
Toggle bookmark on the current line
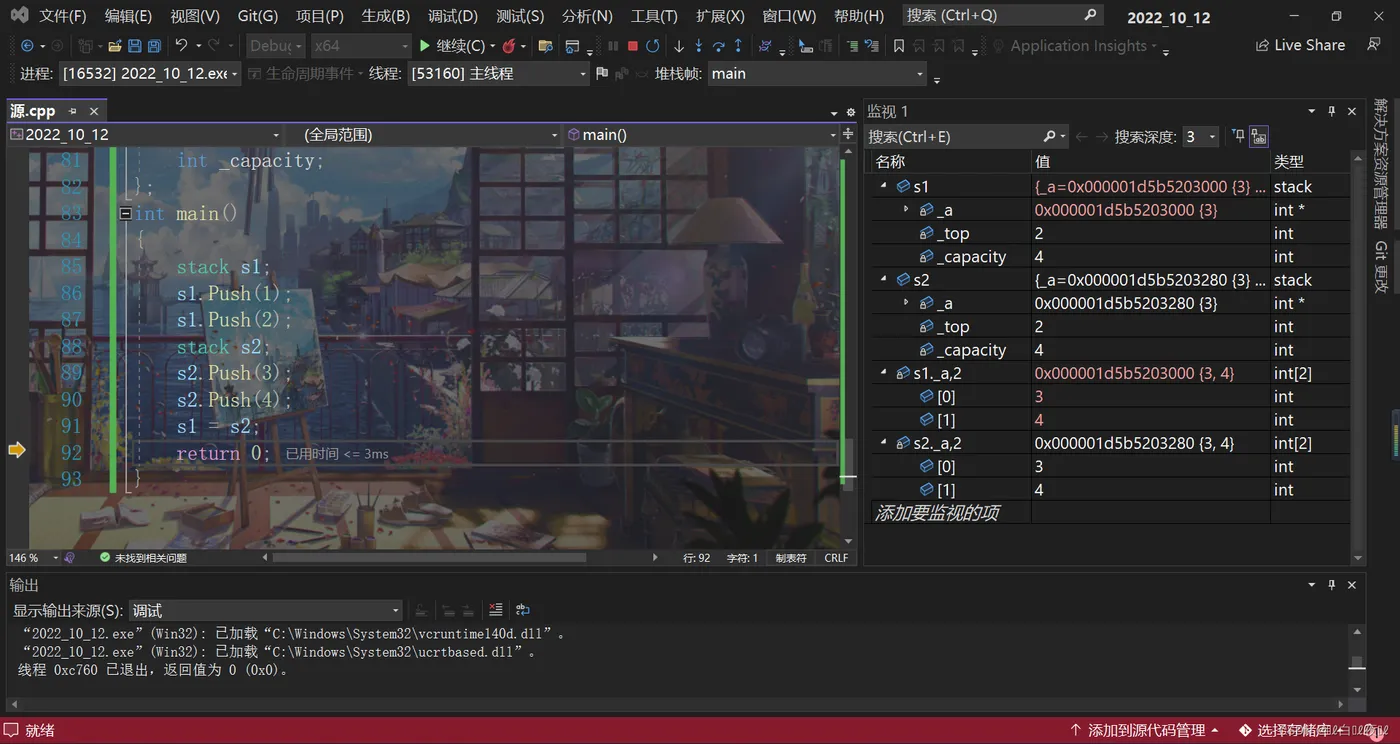pyautogui.click(x=899, y=46)
